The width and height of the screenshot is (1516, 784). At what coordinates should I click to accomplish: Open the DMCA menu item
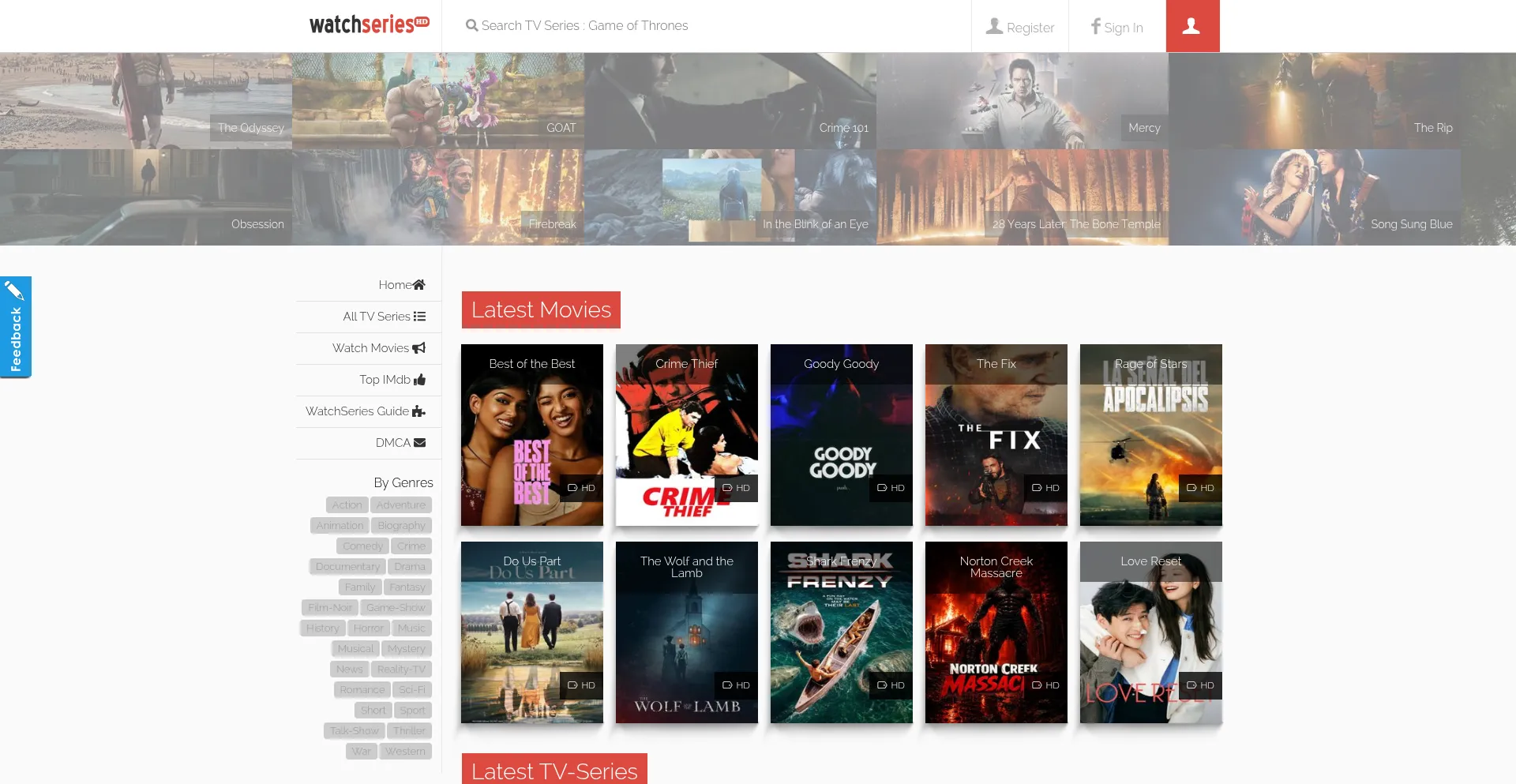[x=370, y=443]
